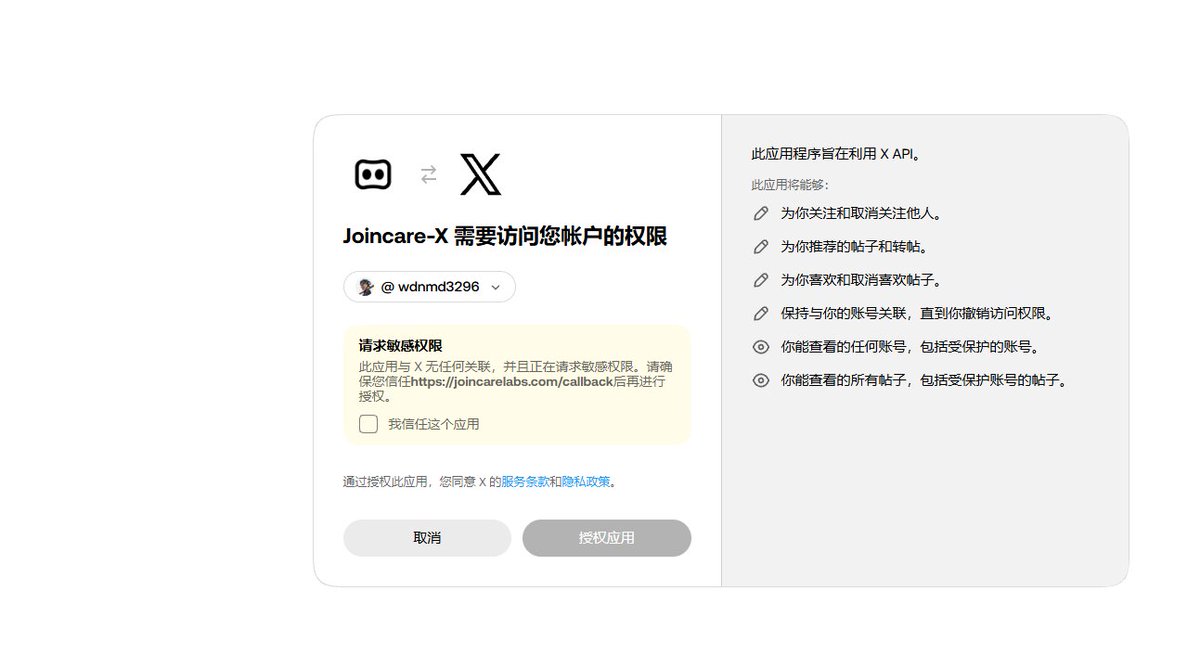Viewport: 1200px width, 668px height.
Task: Click the https://joincarelabs.com/callback URL text
Action: coord(511,381)
